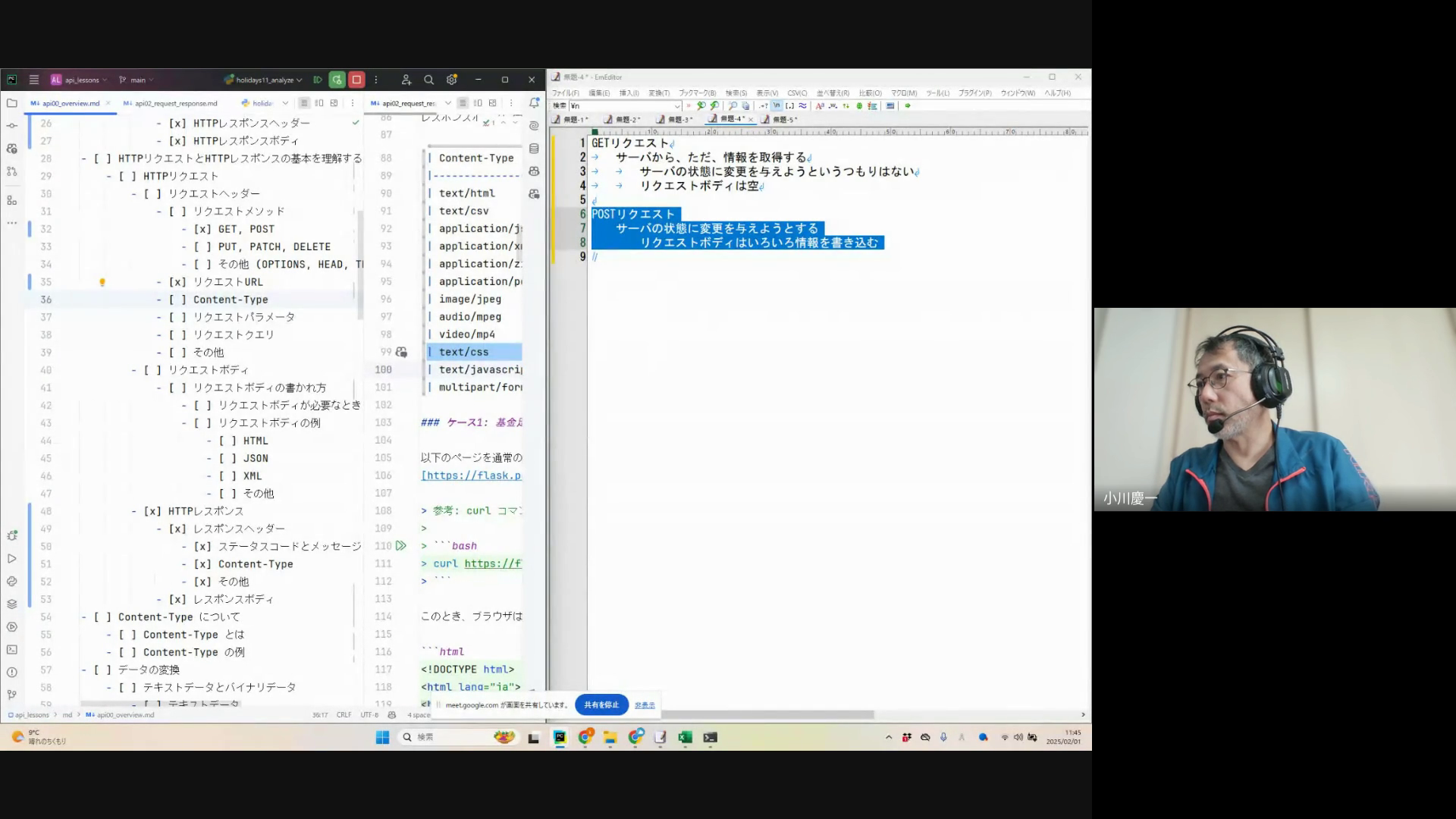Open the Code With Me icon

pyautogui.click(x=406, y=80)
